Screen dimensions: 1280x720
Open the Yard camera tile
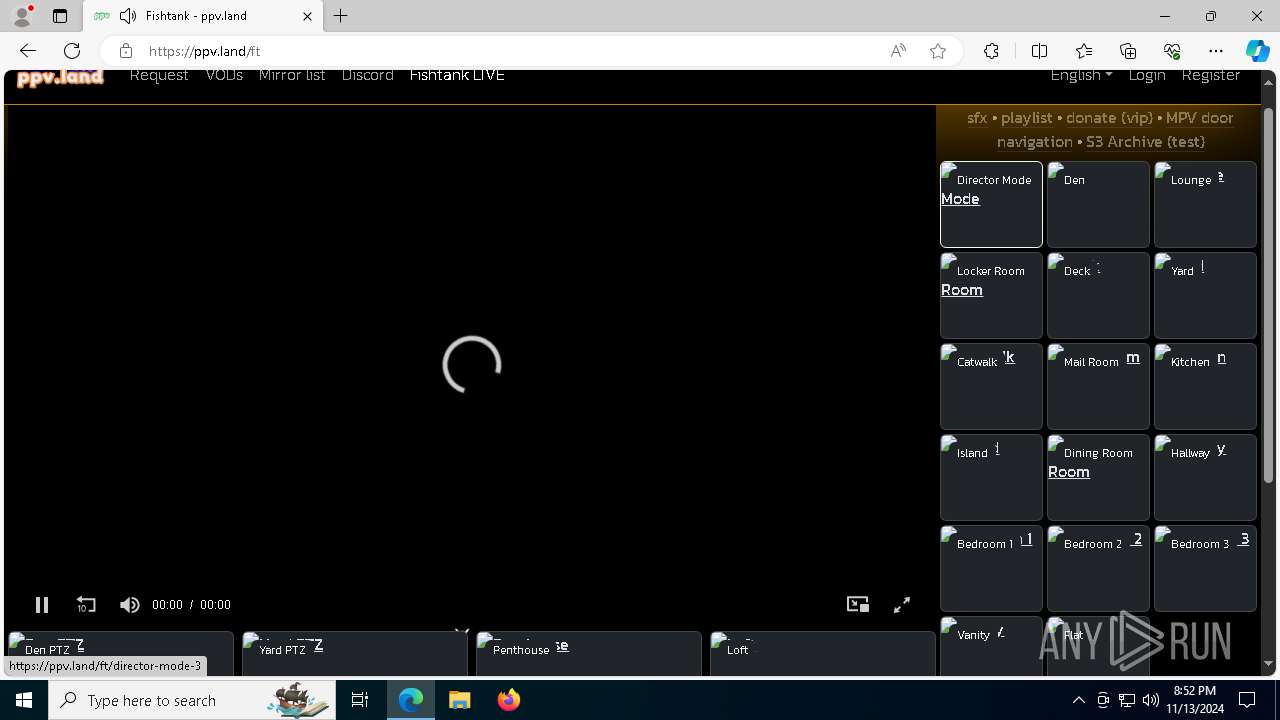click(1205, 295)
